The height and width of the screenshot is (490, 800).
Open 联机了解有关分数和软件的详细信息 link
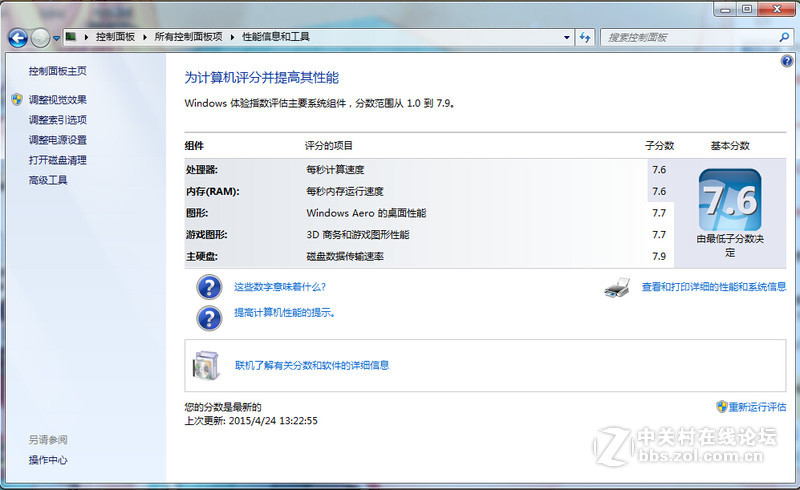click(x=312, y=365)
